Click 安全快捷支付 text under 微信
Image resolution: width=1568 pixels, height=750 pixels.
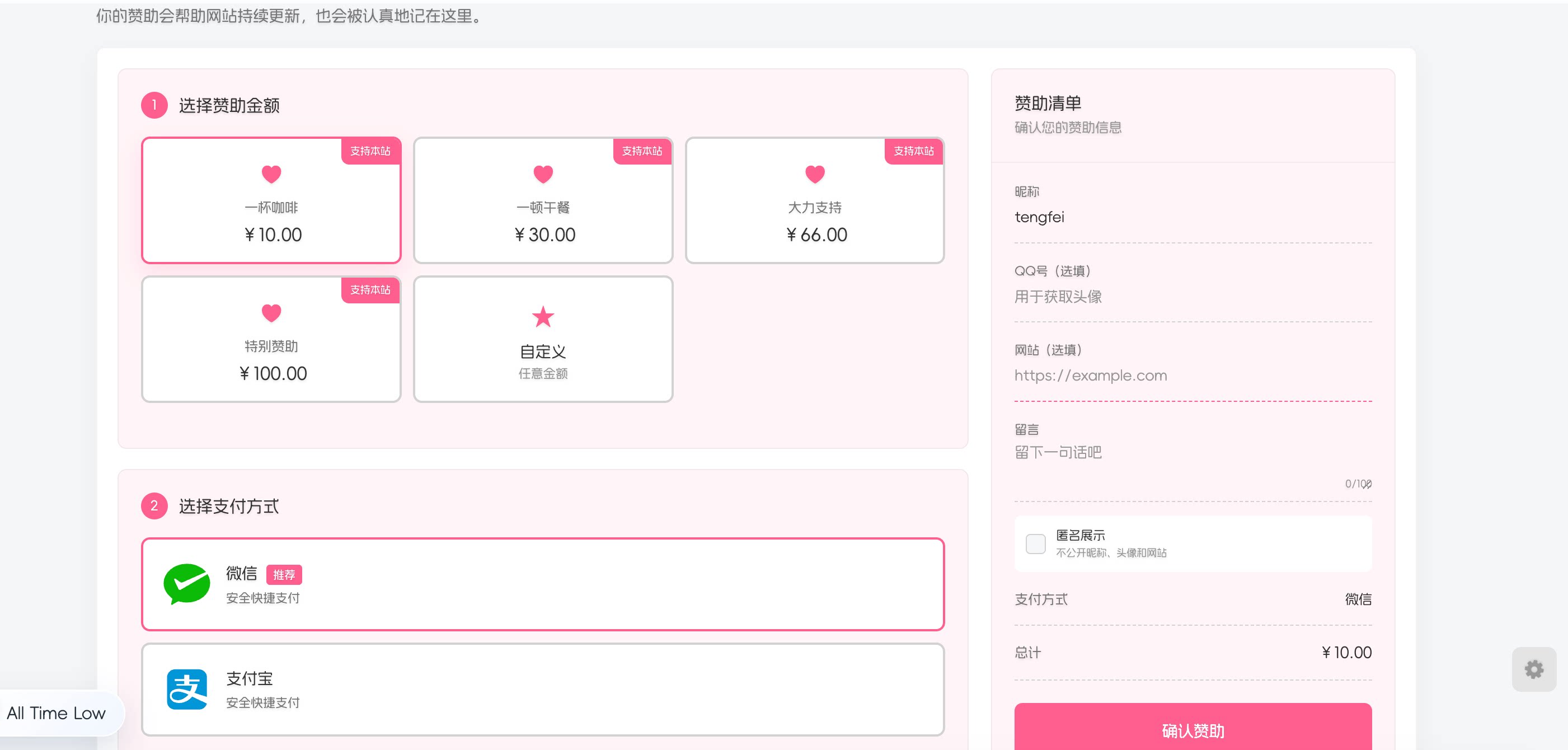263,598
